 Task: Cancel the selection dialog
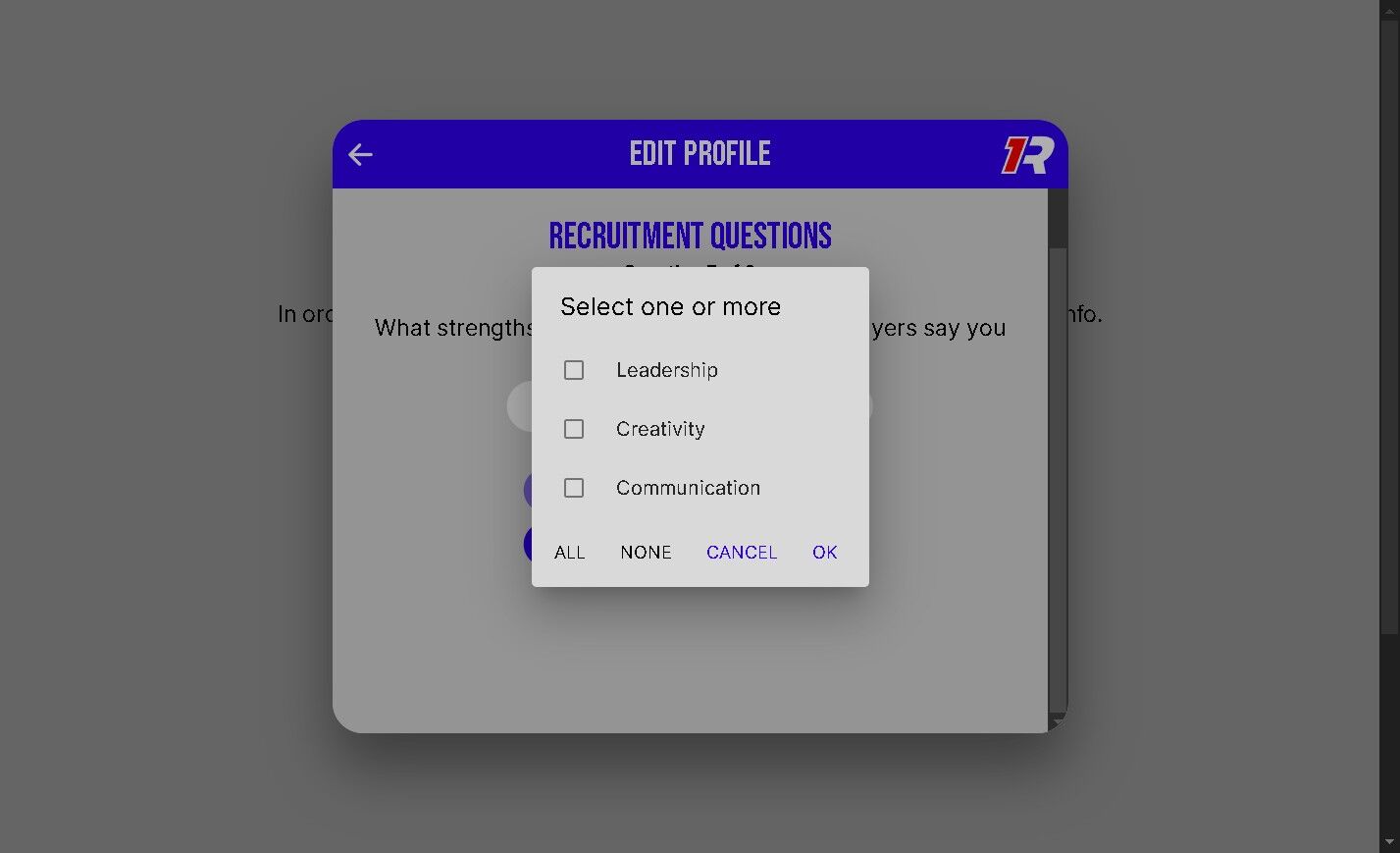[x=741, y=553]
